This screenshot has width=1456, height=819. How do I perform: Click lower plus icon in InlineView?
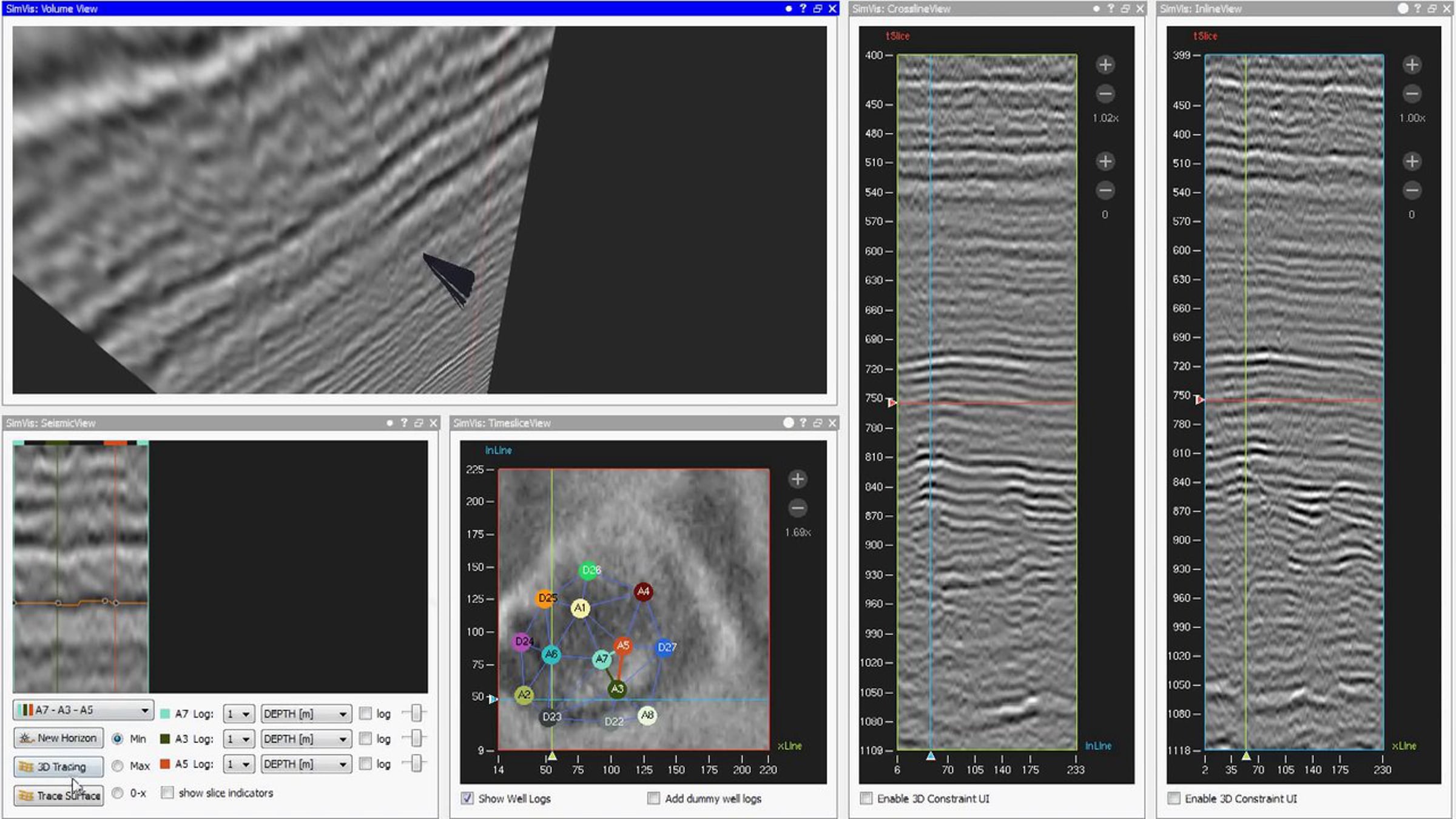[x=1412, y=161]
